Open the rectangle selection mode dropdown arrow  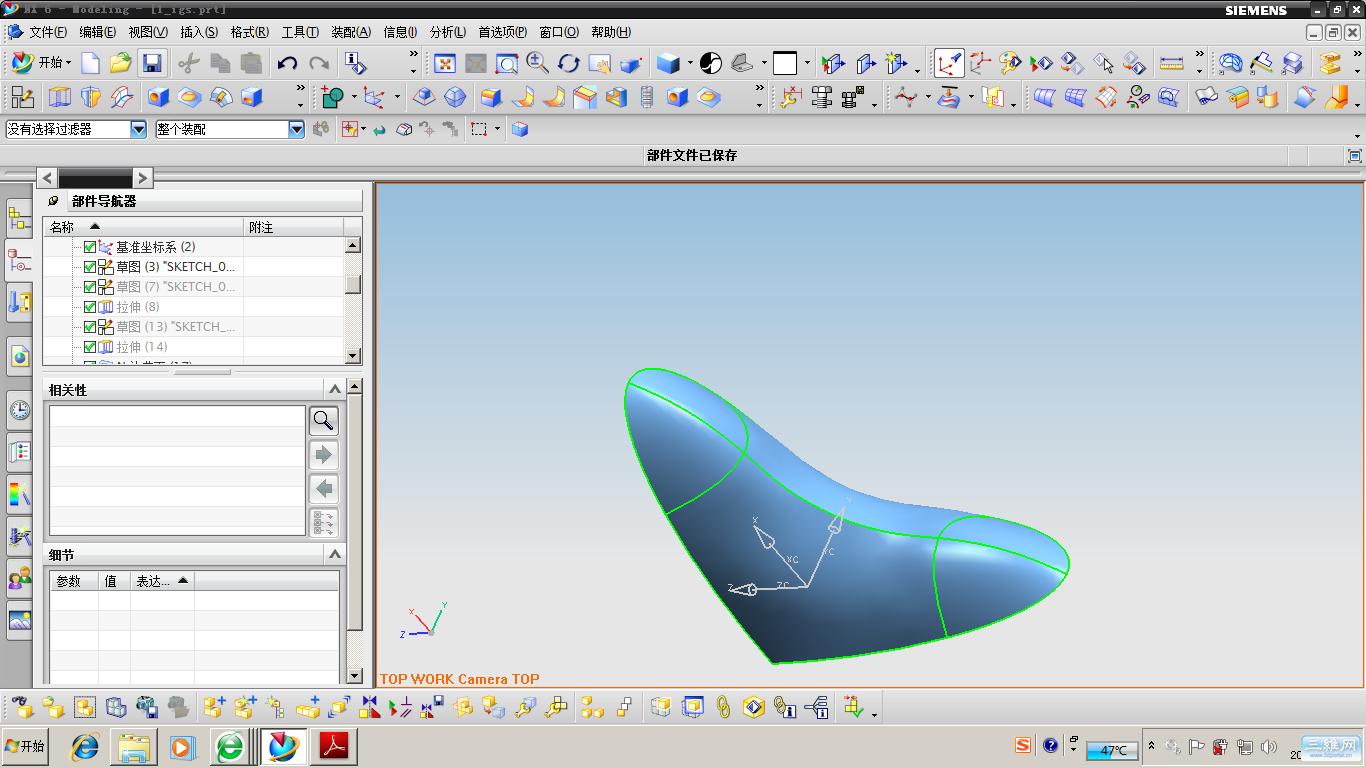[497, 129]
